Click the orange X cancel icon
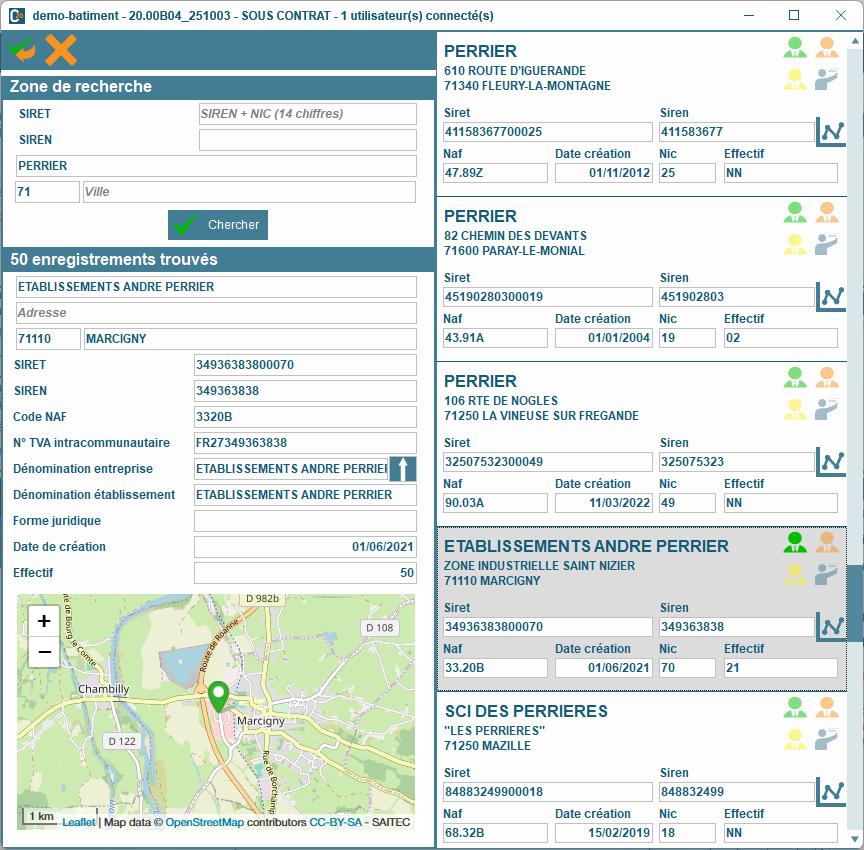Viewport: 864px width, 850px height. [61, 50]
